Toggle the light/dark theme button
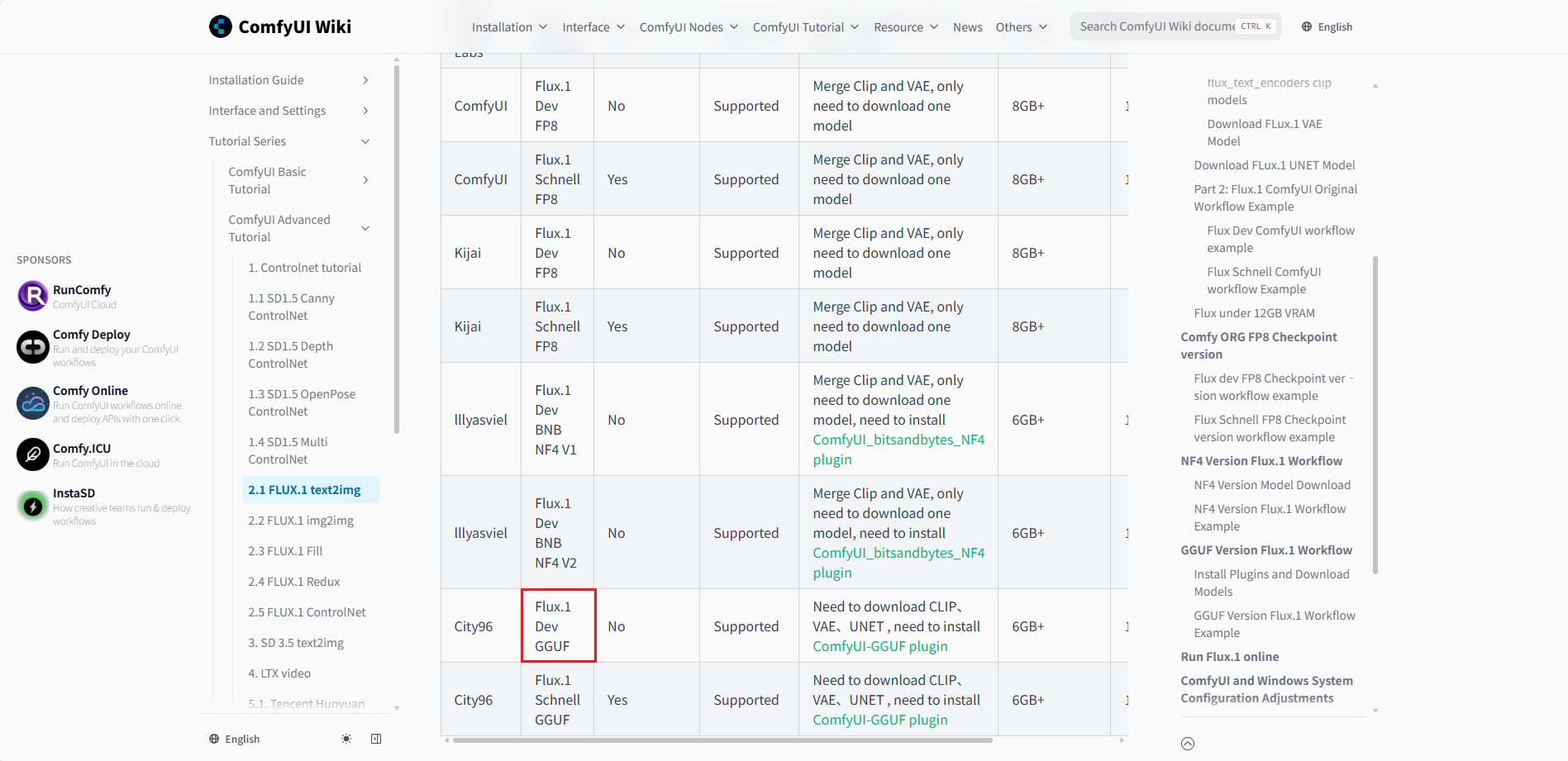 pos(346,739)
